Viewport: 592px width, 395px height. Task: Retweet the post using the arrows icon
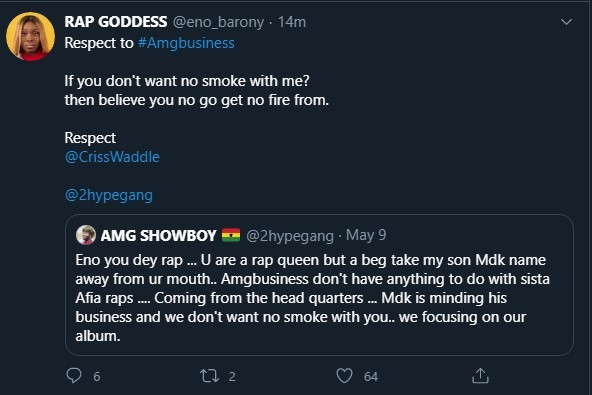(x=209, y=376)
